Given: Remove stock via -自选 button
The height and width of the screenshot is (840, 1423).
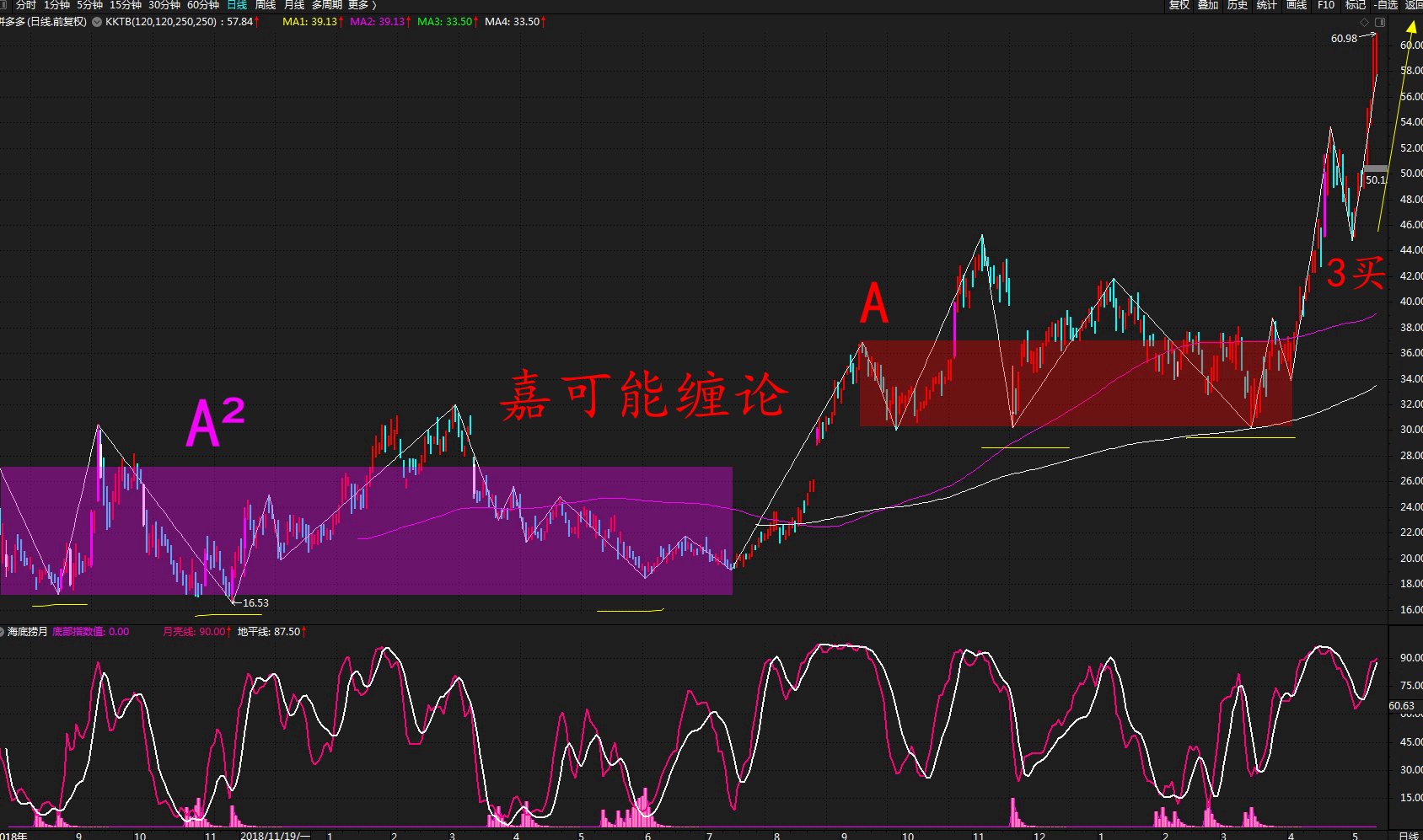Looking at the screenshot, I should (1385, 5).
